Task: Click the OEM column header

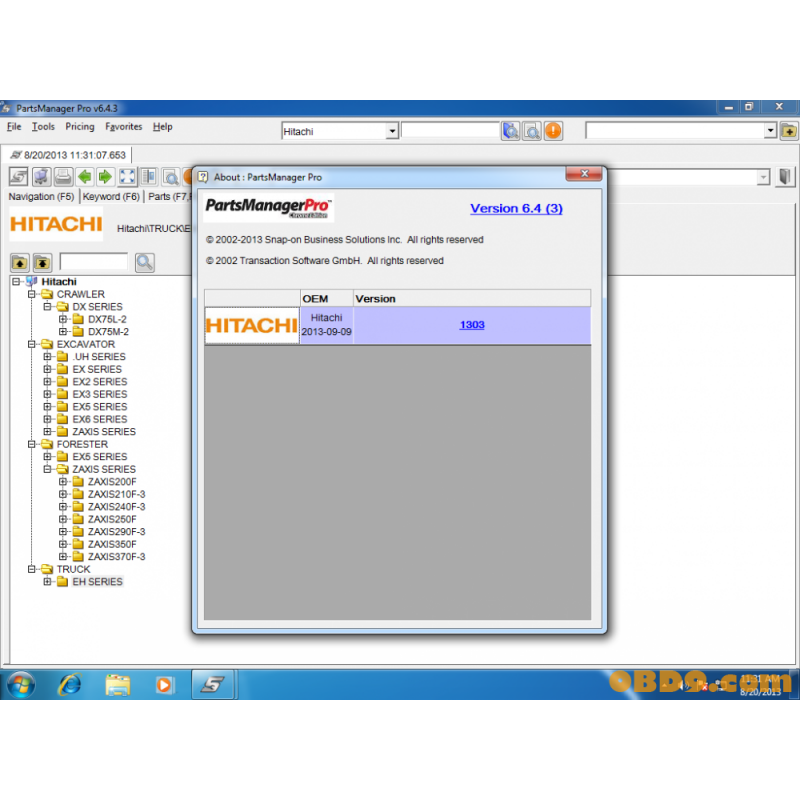Action: (x=327, y=298)
